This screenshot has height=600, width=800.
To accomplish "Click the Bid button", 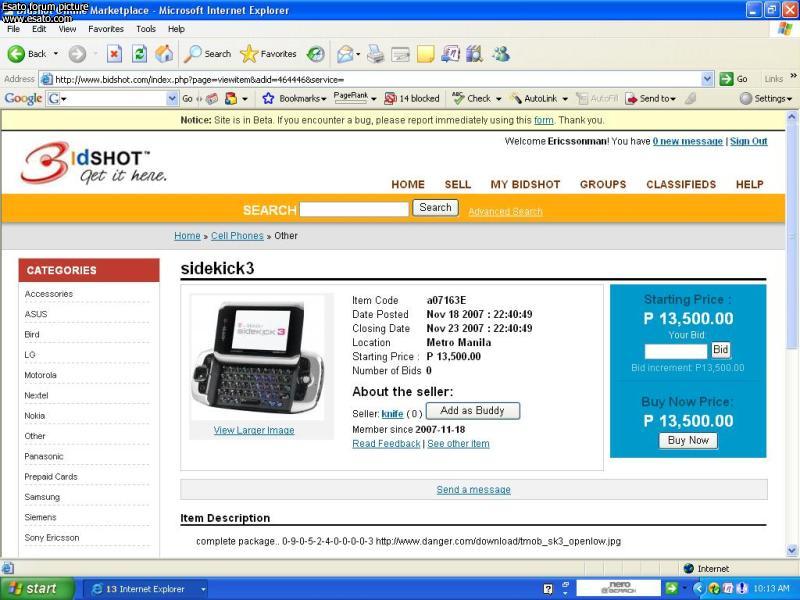I will 720,349.
